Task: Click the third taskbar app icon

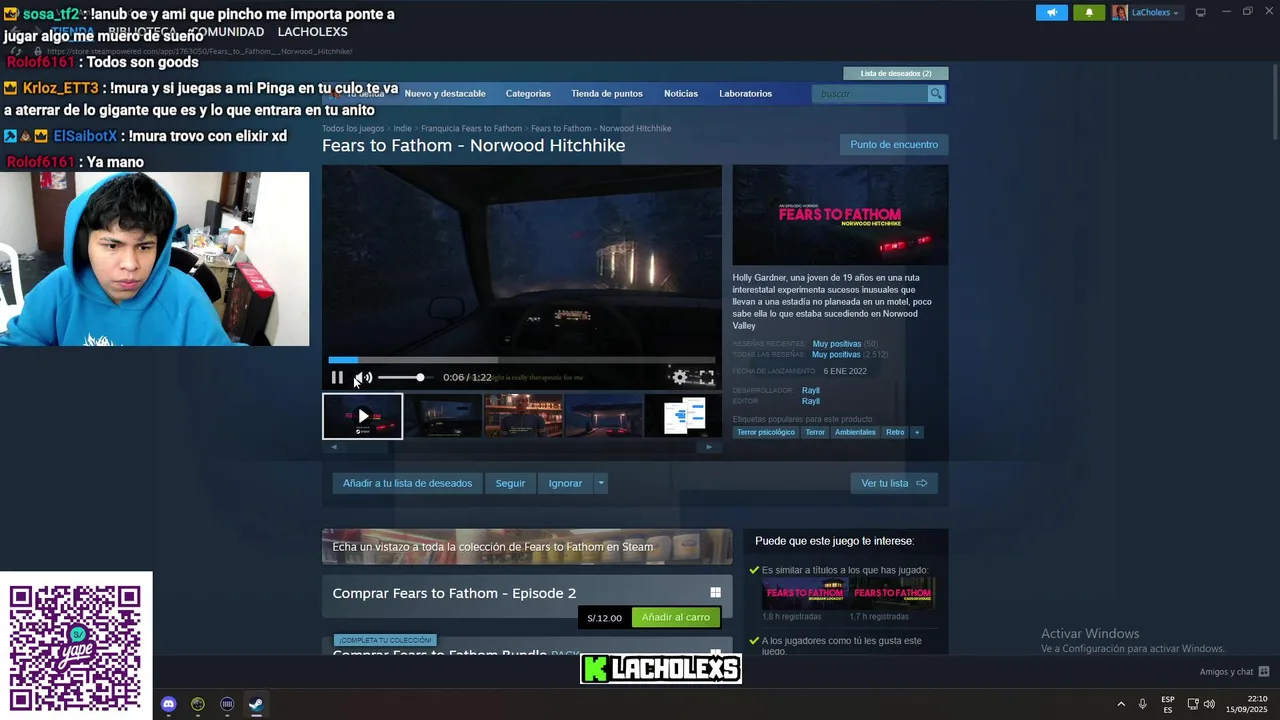Action: click(x=227, y=704)
